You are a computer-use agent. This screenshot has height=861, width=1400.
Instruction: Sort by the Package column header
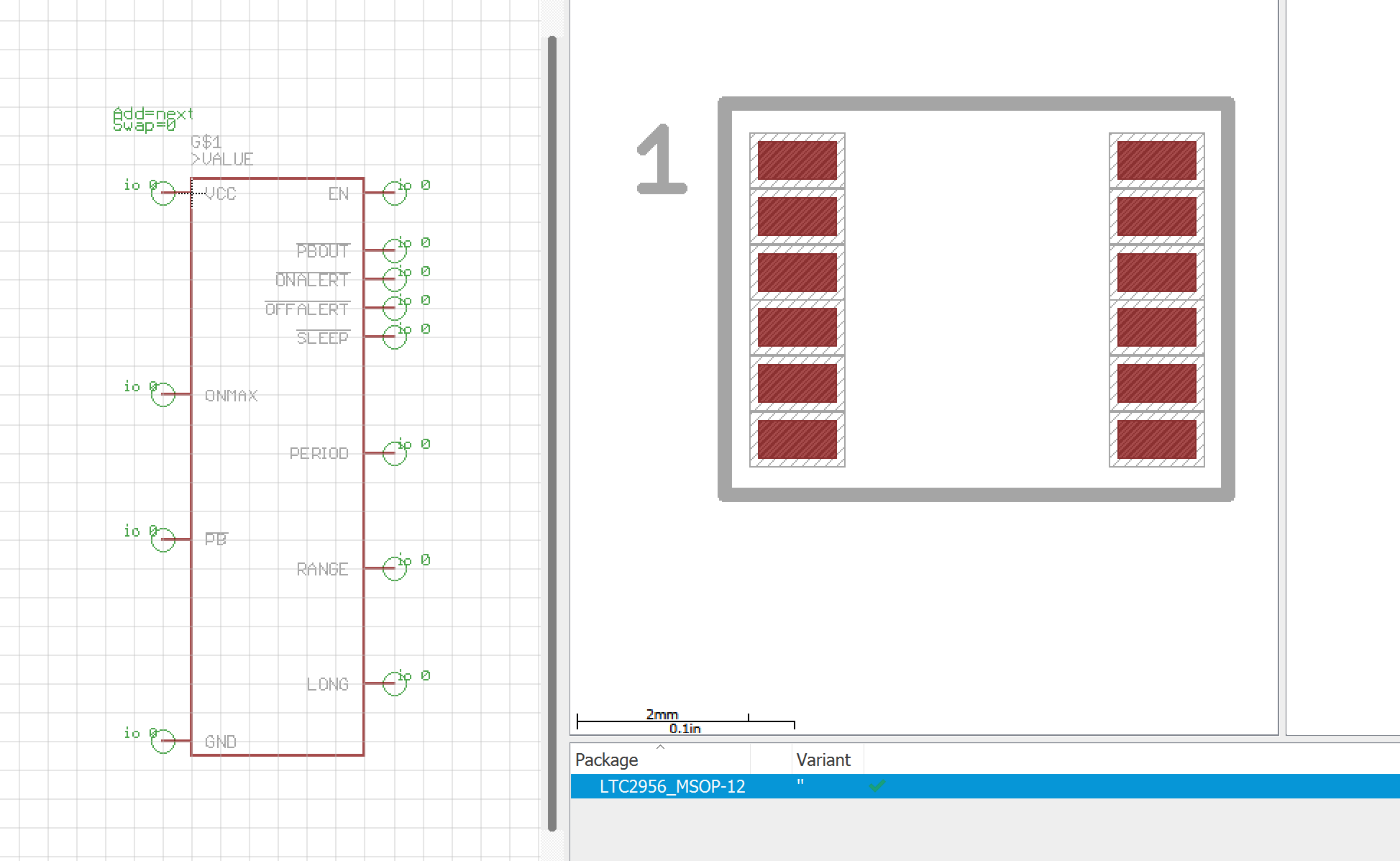point(607,760)
